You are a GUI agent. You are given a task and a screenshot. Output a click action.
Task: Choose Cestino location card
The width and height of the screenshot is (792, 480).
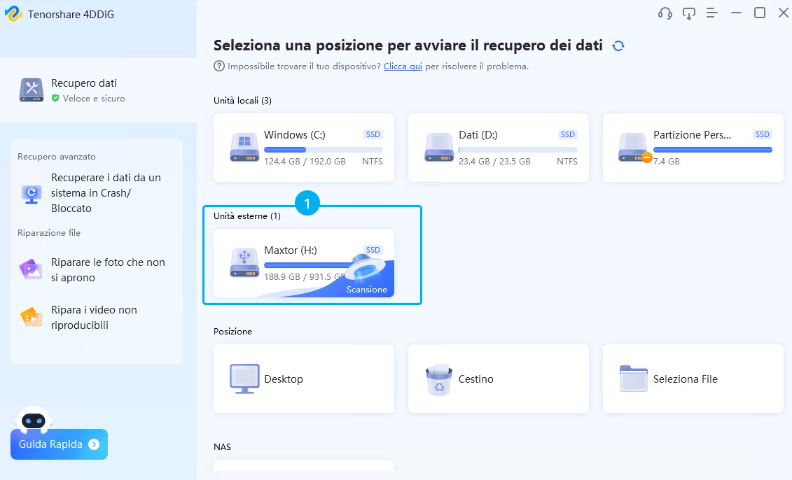(x=498, y=378)
